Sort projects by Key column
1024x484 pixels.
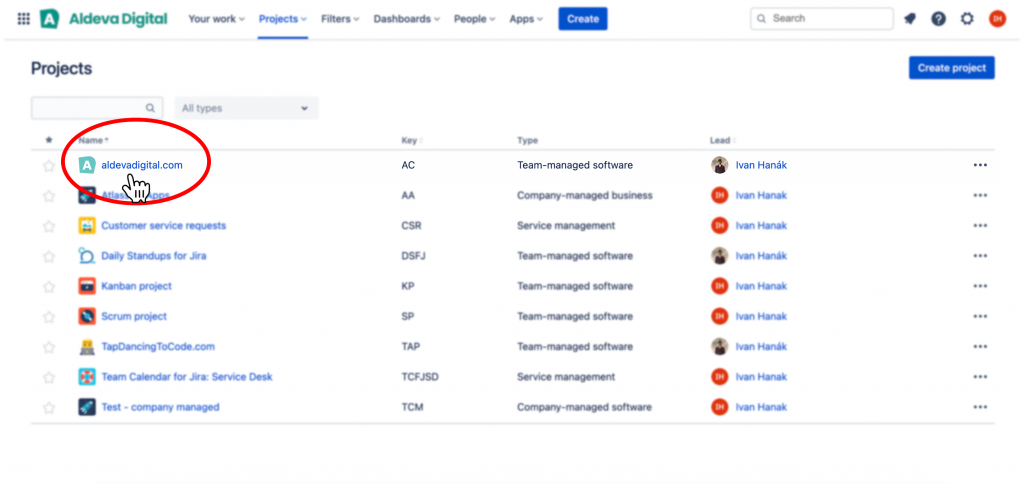(411, 140)
